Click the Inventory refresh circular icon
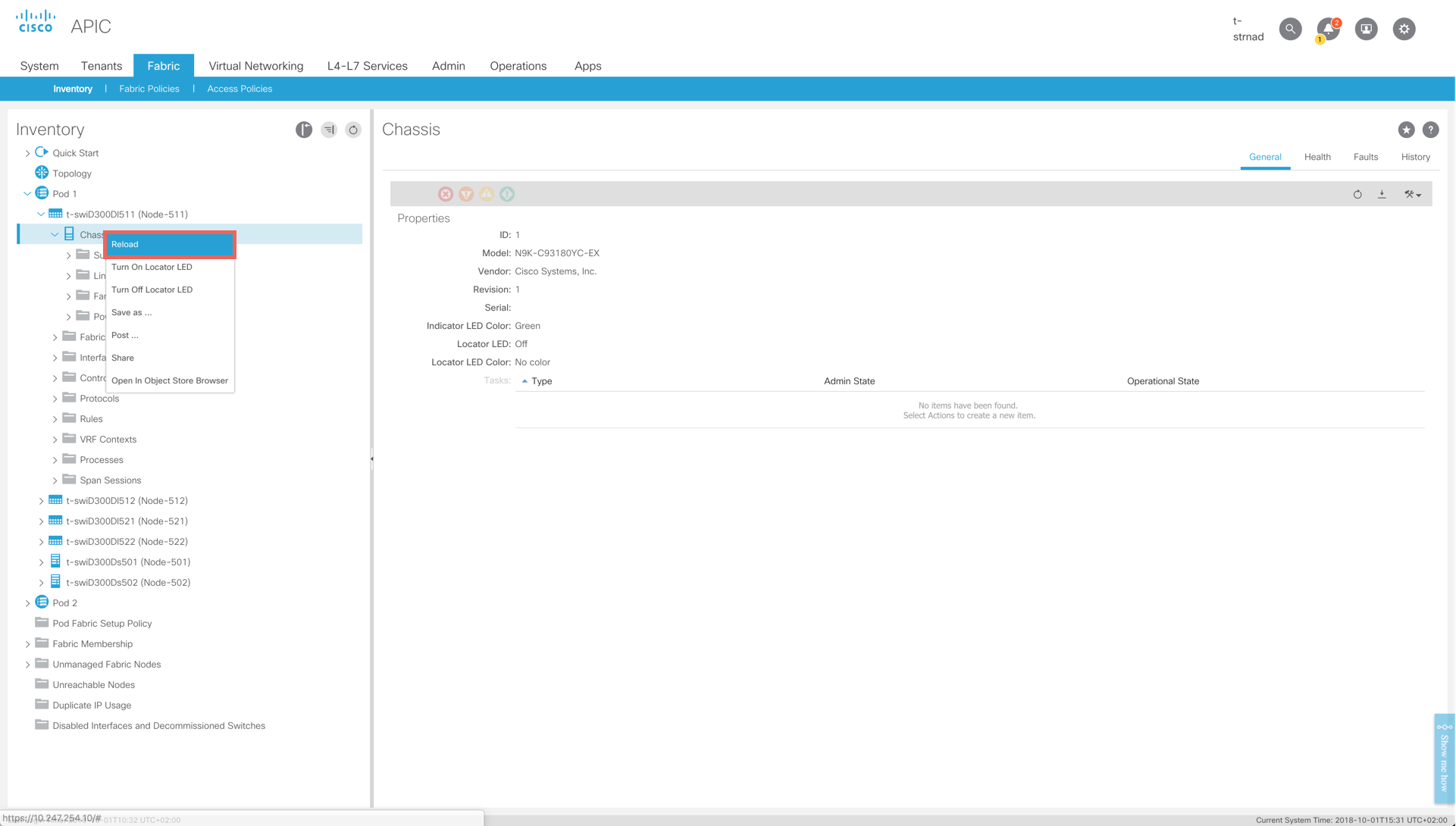The width and height of the screenshot is (1456, 826). pyautogui.click(x=353, y=130)
